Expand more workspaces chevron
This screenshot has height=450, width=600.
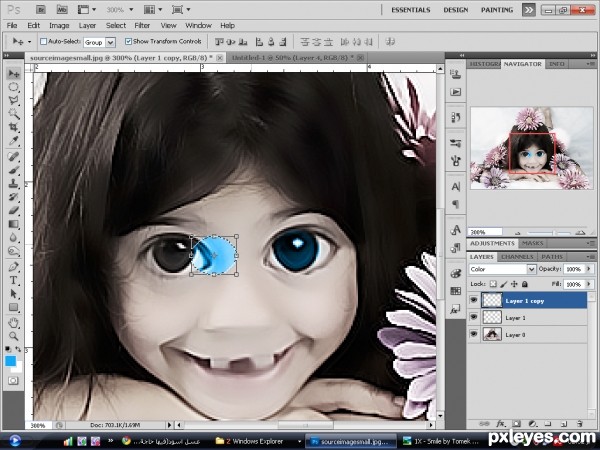pos(528,10)
